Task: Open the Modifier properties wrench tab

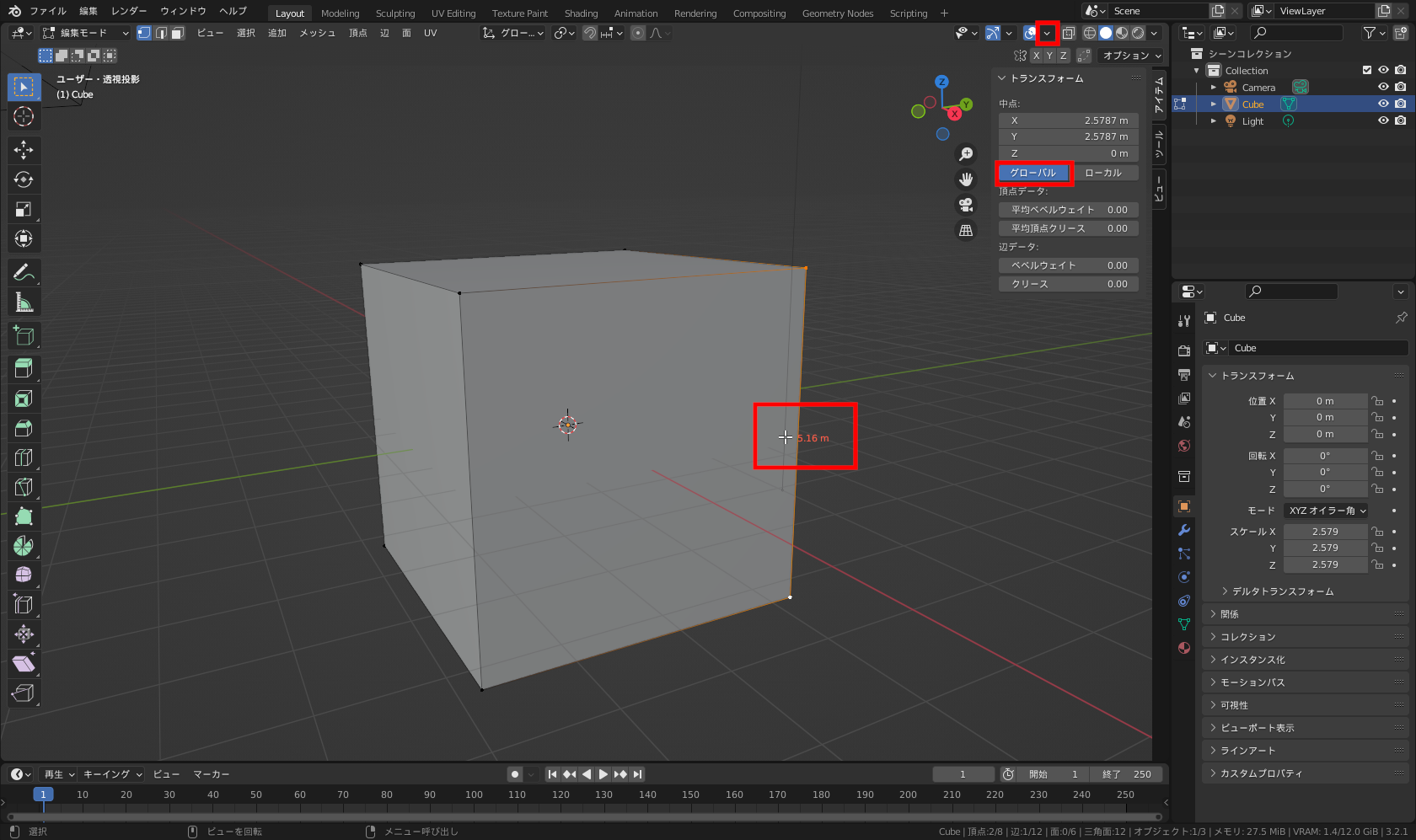Action: click(1184, 530)
